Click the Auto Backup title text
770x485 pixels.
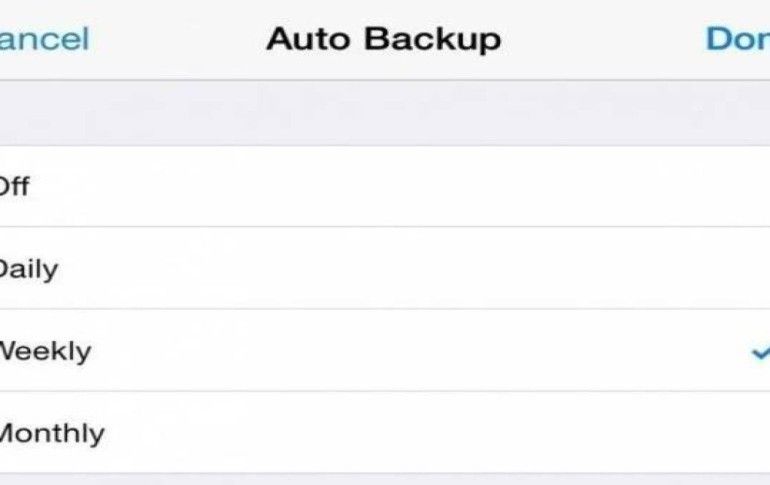click(x=383, y=39)
